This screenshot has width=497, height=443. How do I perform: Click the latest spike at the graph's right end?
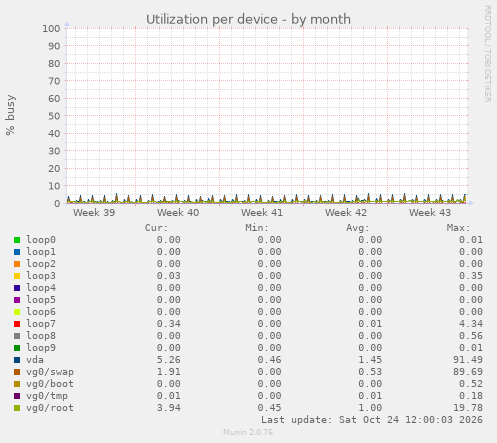[465, 198]
